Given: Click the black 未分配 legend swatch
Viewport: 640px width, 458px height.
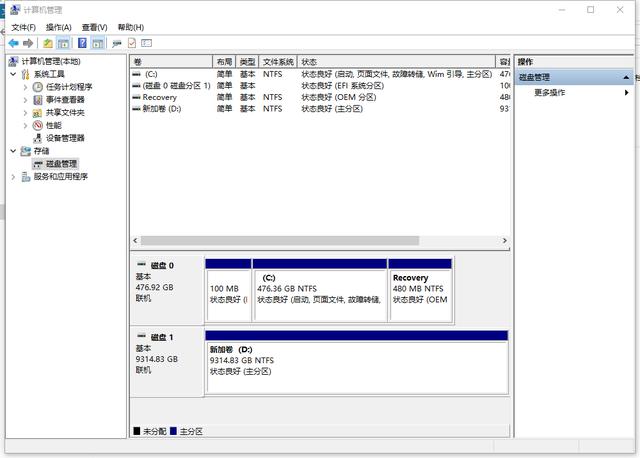Looking at the screenshot, I should point(137,431).
